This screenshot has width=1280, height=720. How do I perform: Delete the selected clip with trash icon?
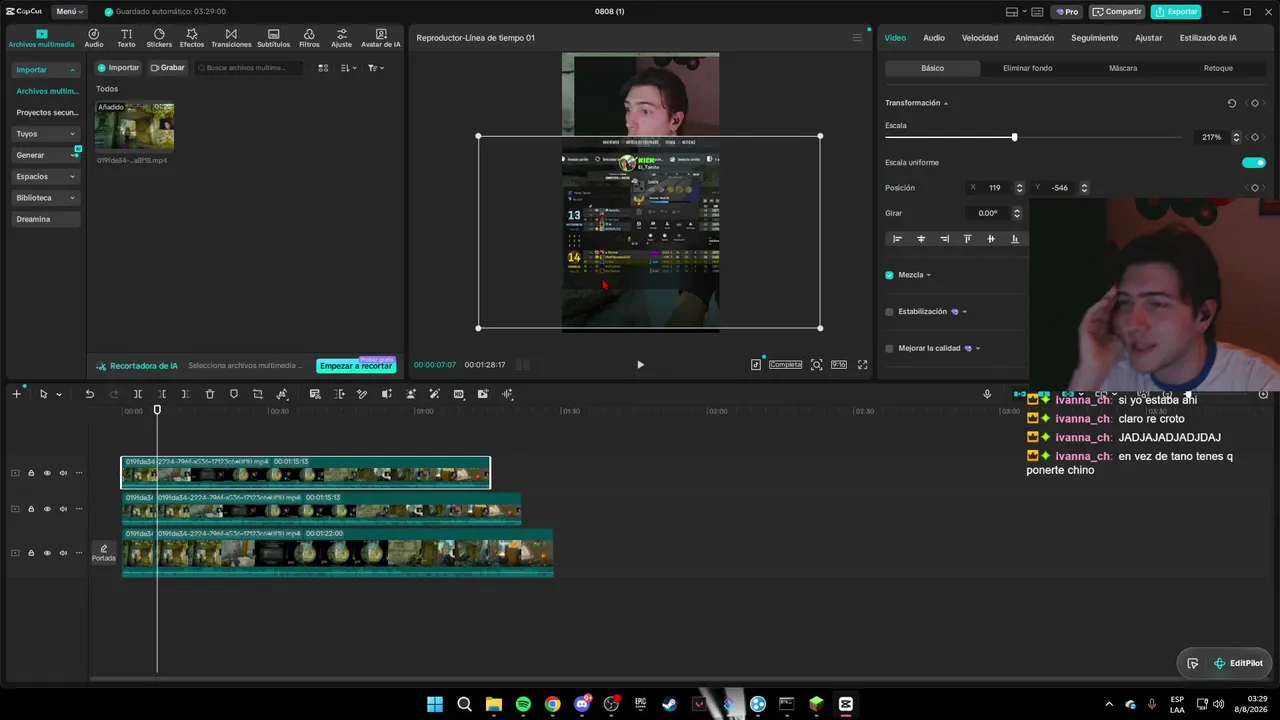click(210, 394)
